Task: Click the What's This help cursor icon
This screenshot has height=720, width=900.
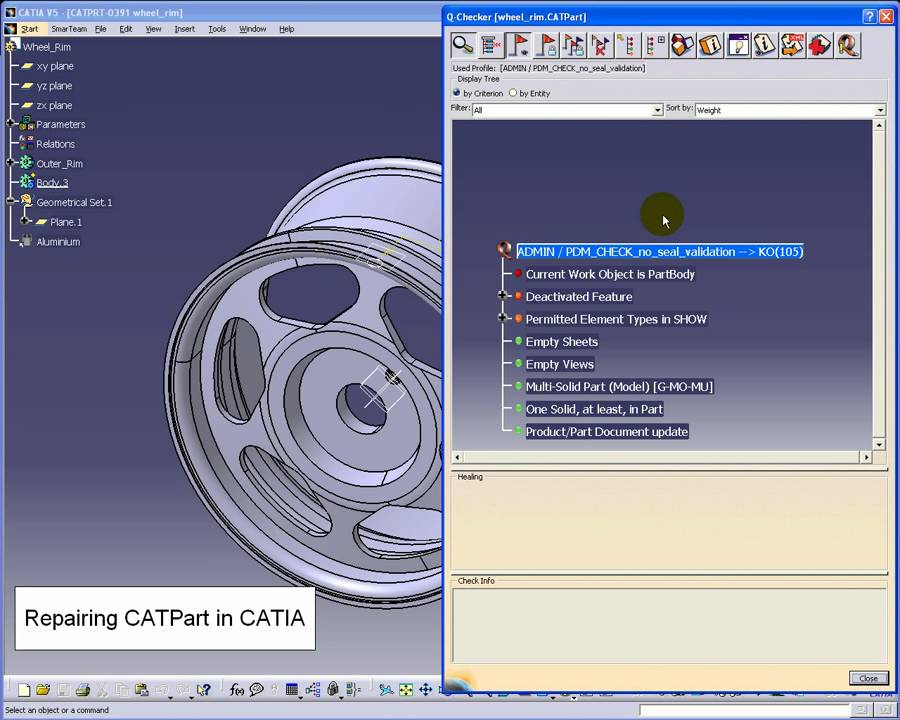Action: [x=203, y=690]
